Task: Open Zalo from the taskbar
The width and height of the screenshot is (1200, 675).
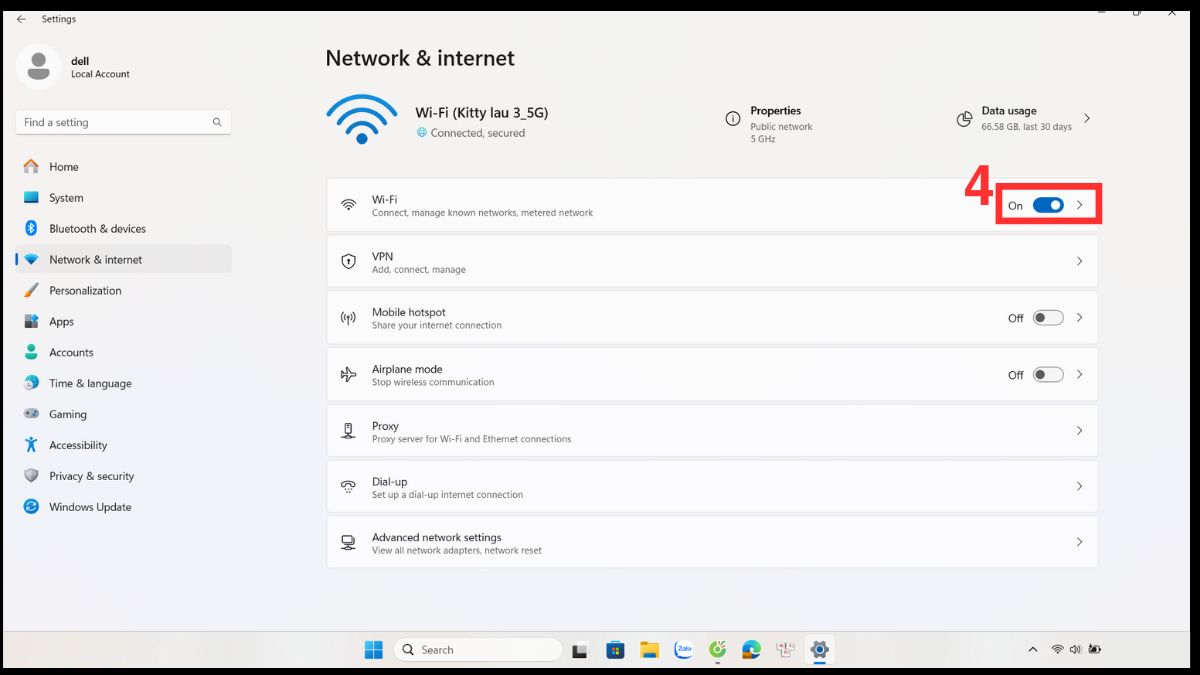Action: point(684,649)
